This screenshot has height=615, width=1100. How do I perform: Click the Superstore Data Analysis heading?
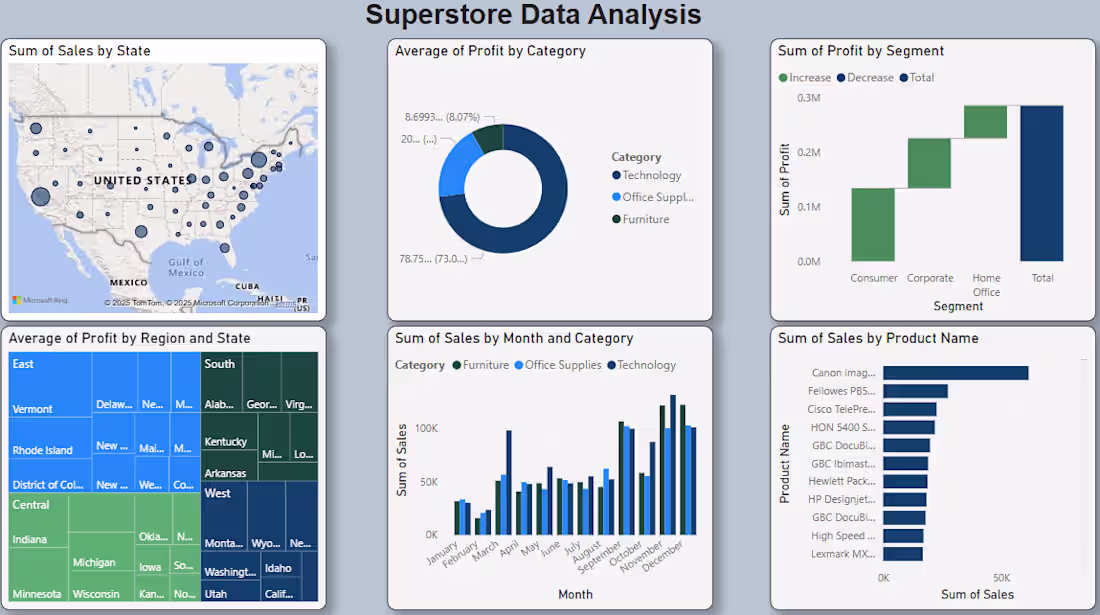[533, 14]
